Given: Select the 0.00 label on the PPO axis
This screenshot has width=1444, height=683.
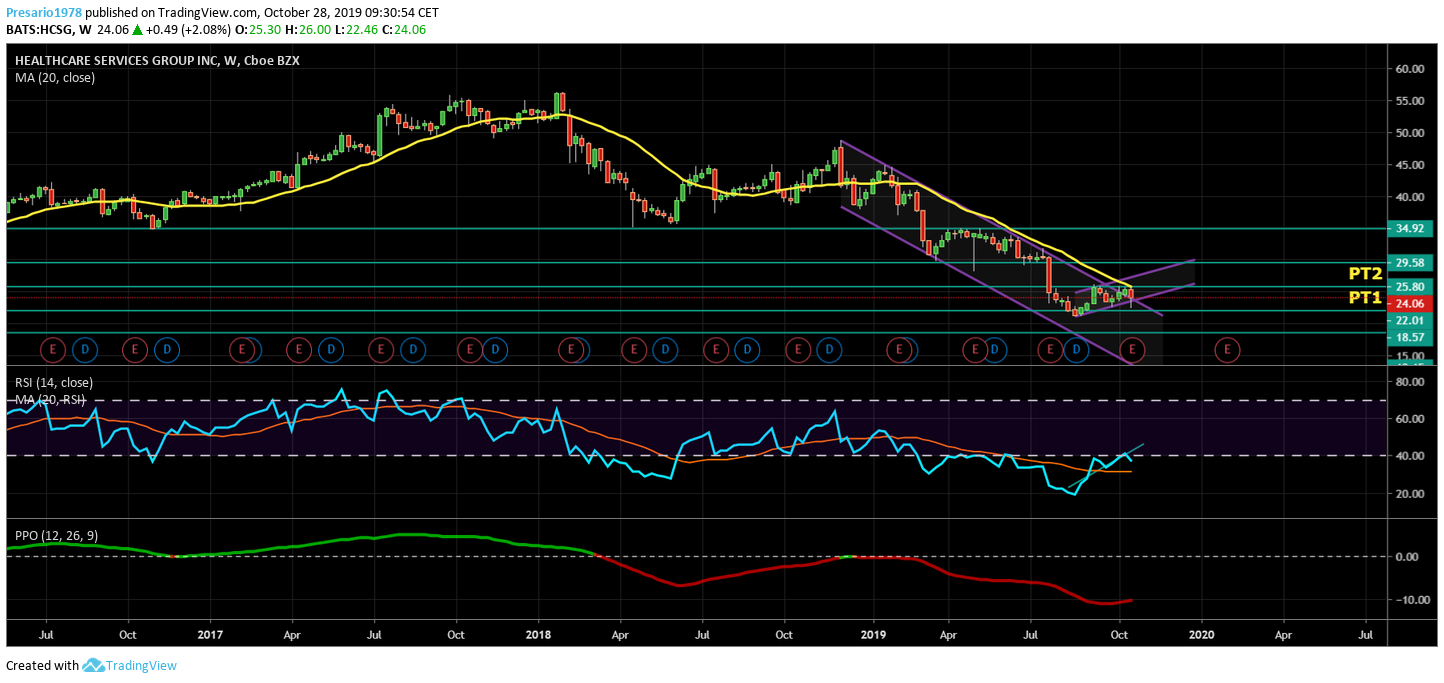Looking at the screenshot, I should point(1408,557).
